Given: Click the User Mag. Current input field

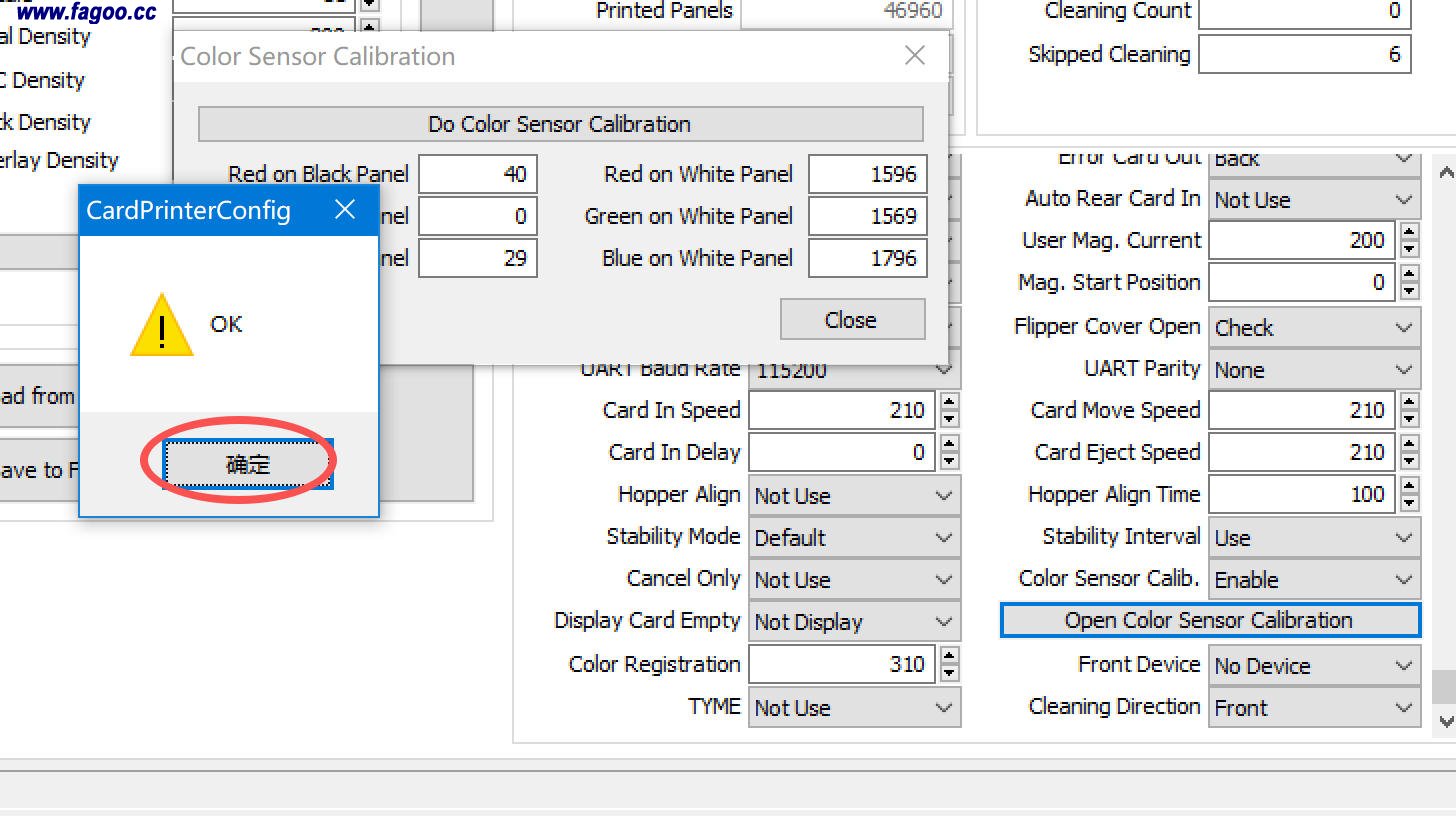Looking at the screenshot, I should click(x=1304, y=241).
